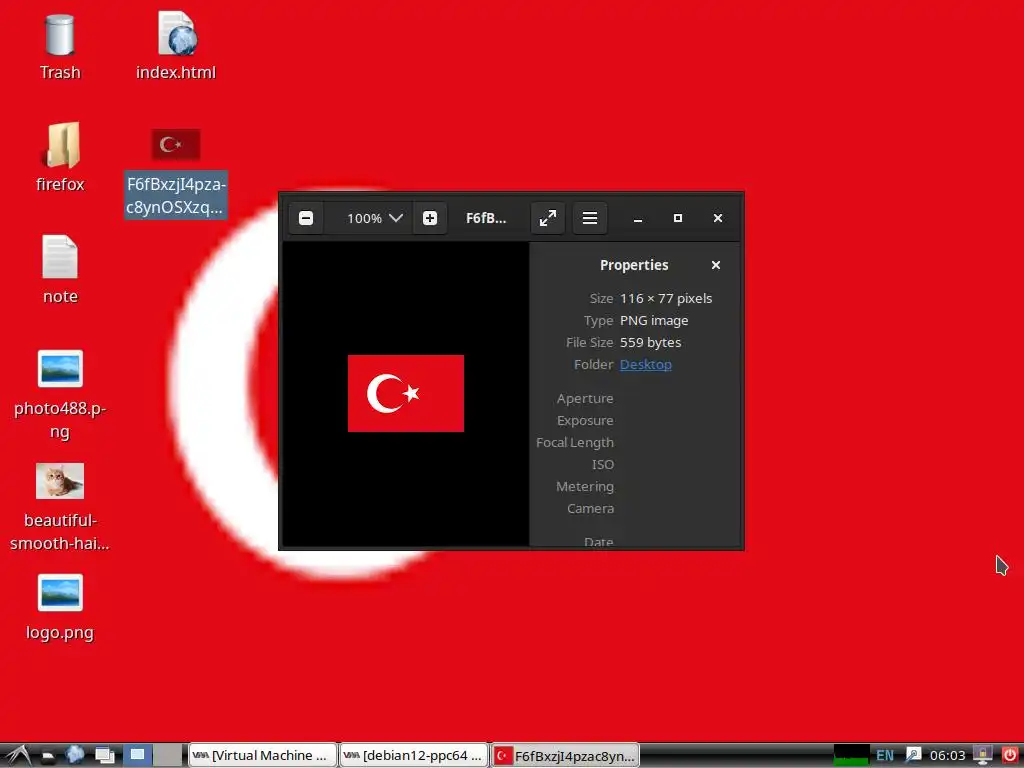Click the Turkish flag image in viewer
Viewport: 1024px width, 768px height.
click(x=406, y=393)
